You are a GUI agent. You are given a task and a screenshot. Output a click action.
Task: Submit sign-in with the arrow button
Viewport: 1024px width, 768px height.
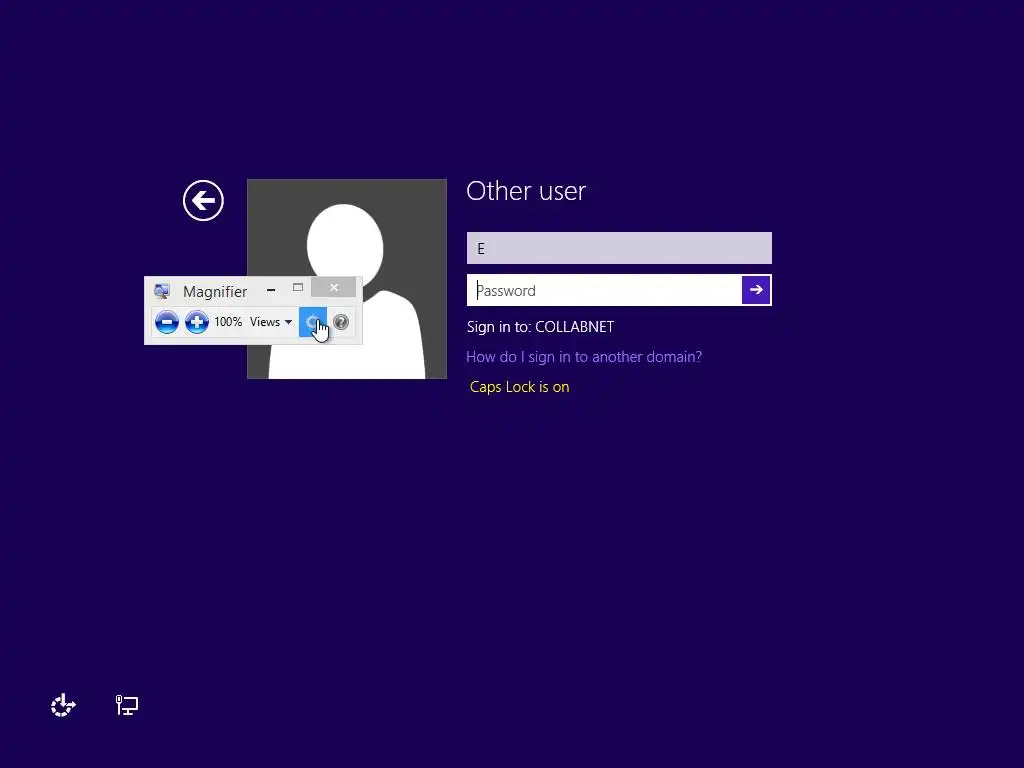click(x=756, y=290)
